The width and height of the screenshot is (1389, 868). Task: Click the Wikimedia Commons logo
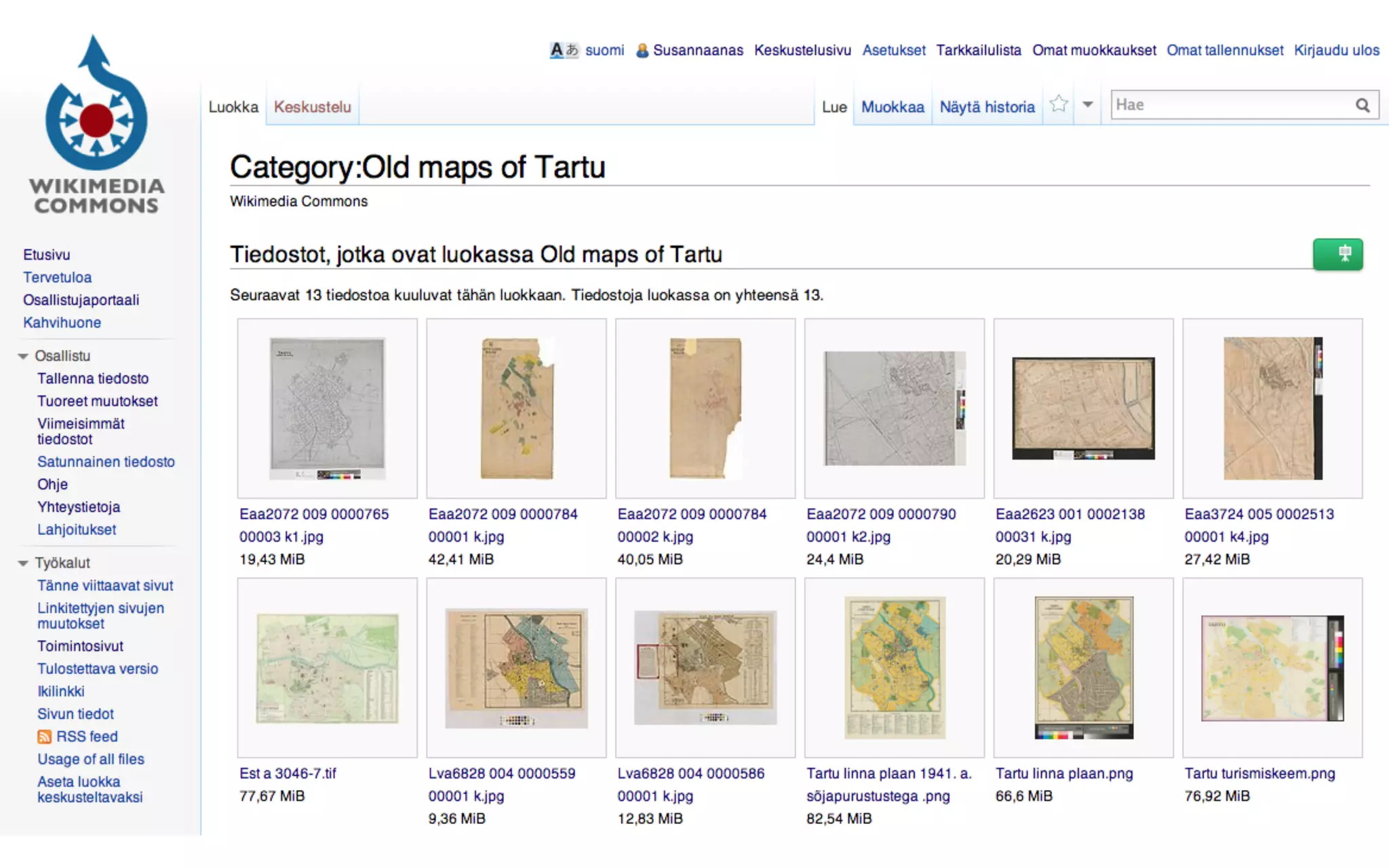(96, 125)
